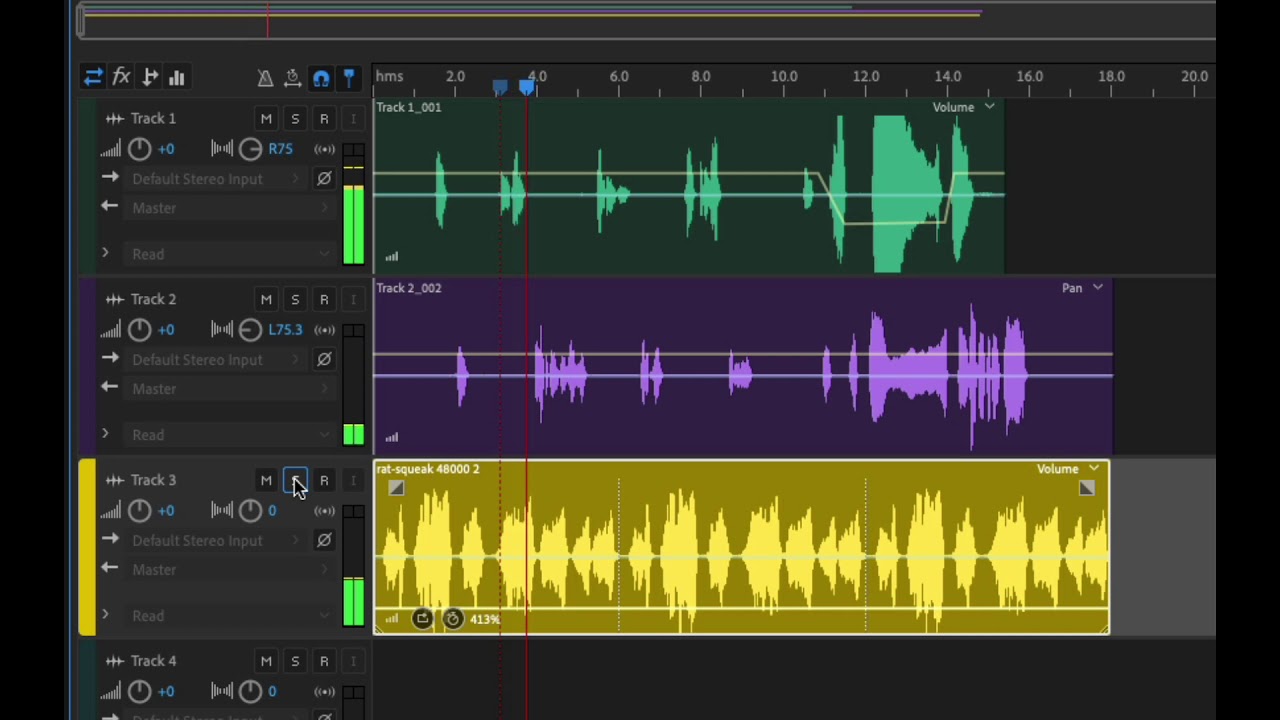Click Track 2 volume knob
The width and height of the screenshot is (1280, 720).
140,330
